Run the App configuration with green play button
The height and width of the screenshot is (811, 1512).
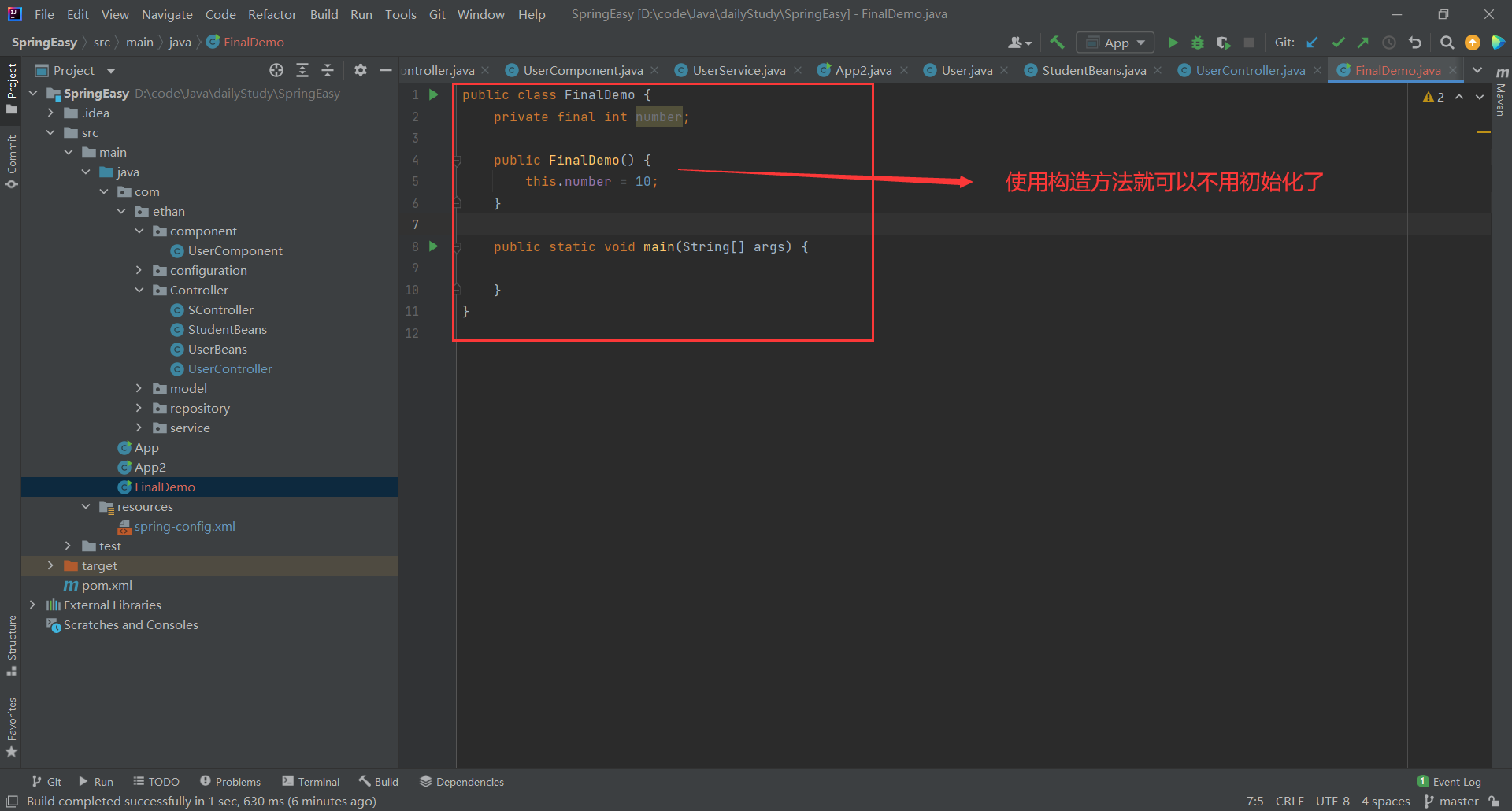(x=1173, y=43)
